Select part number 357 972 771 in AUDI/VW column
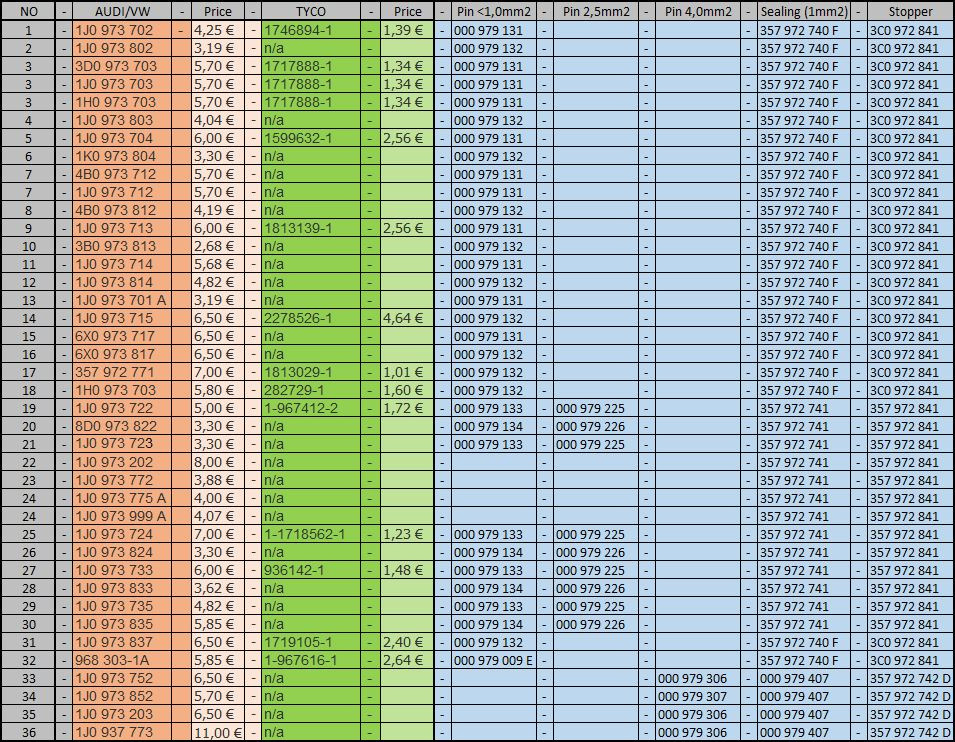 (114, 373)
